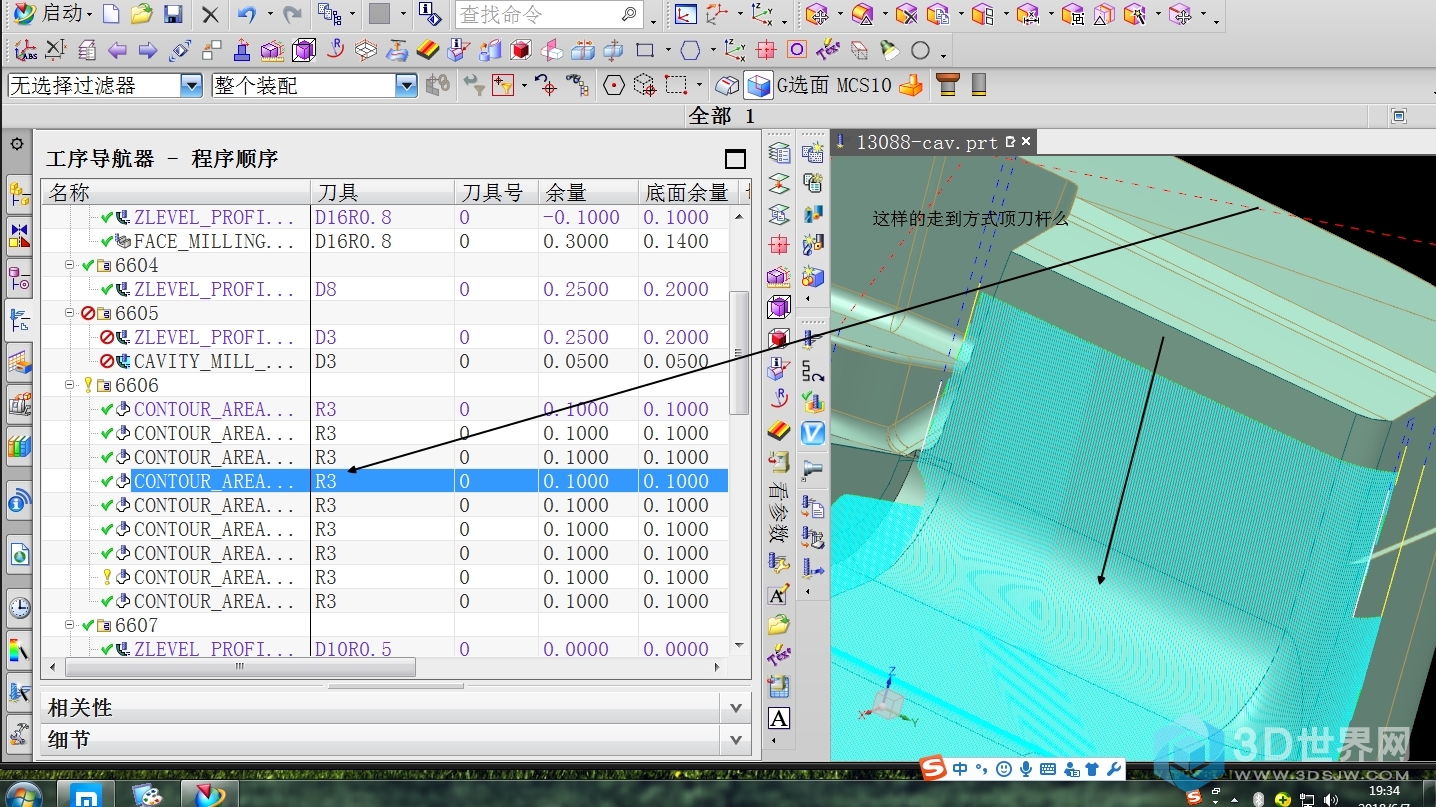Select the FACE_MILLING operation row

coord(384,241)
